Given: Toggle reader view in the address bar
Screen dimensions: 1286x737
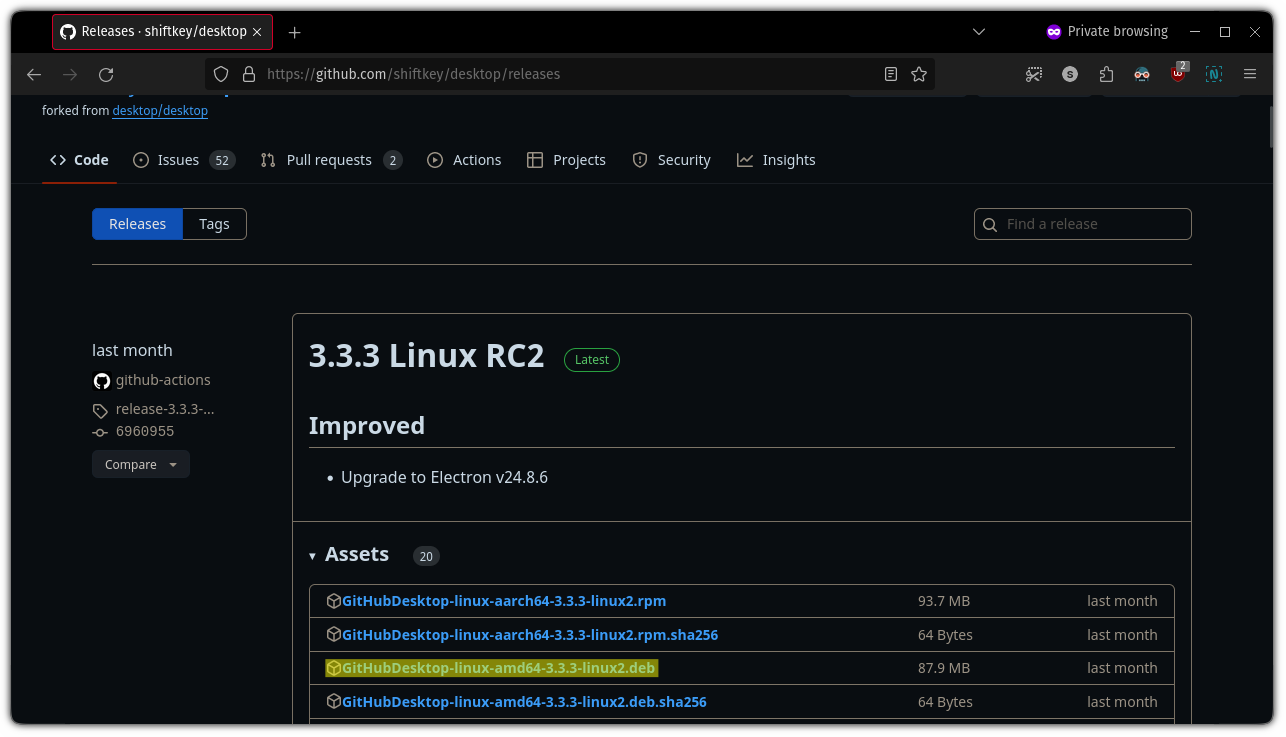Looking at the screenshot, I should coord(891,74).
